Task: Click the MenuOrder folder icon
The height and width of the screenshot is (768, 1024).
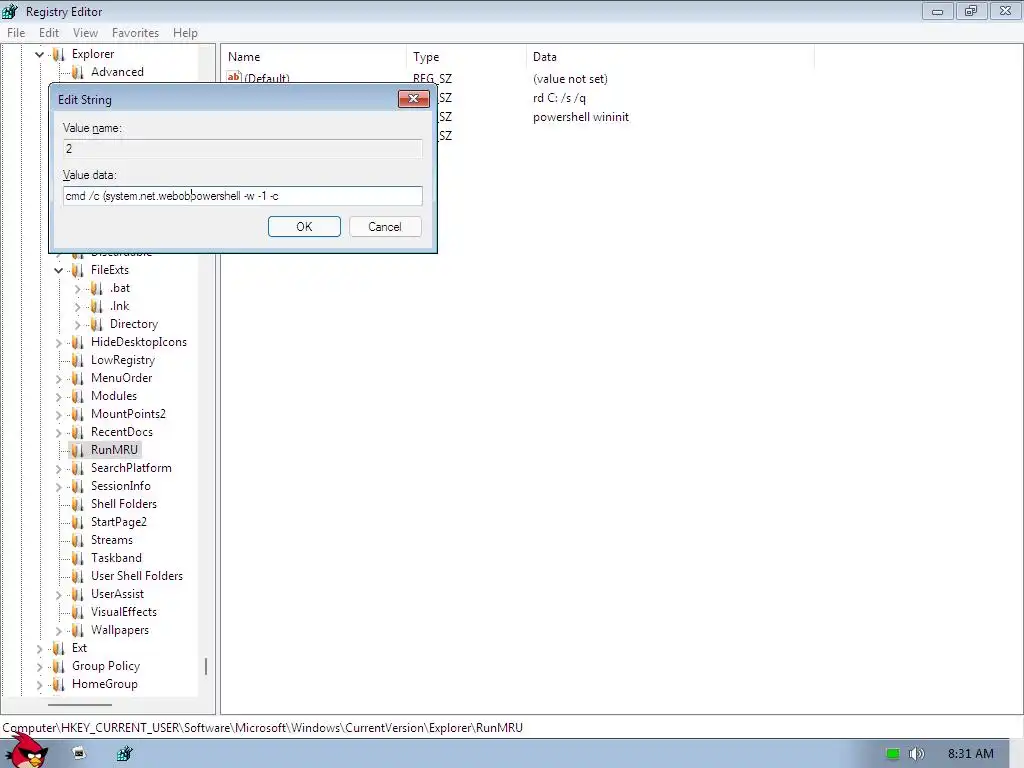Action: coord(77,378)
